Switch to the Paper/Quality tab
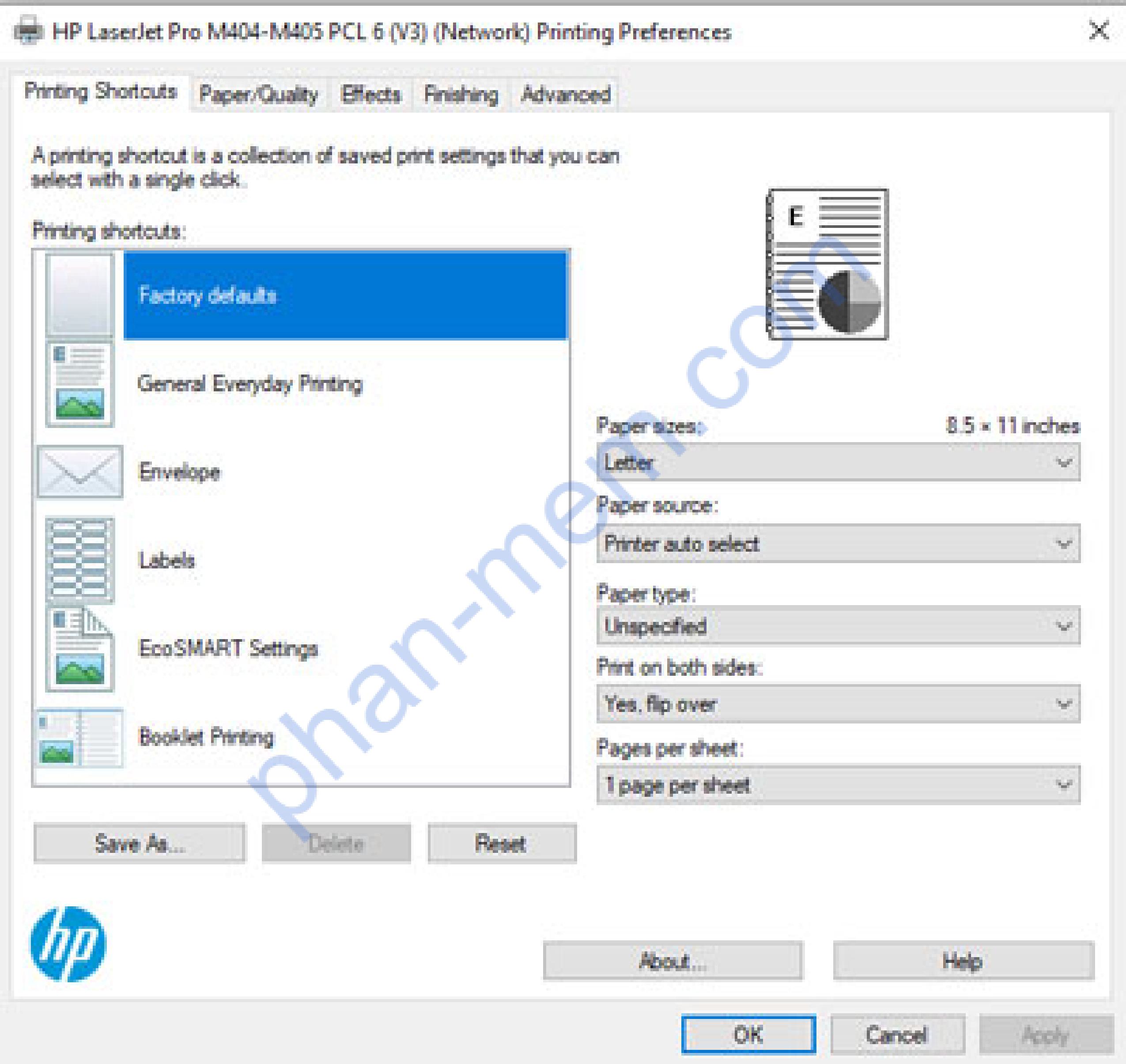Viewport: 1126px width, 1064px height. 258,94
